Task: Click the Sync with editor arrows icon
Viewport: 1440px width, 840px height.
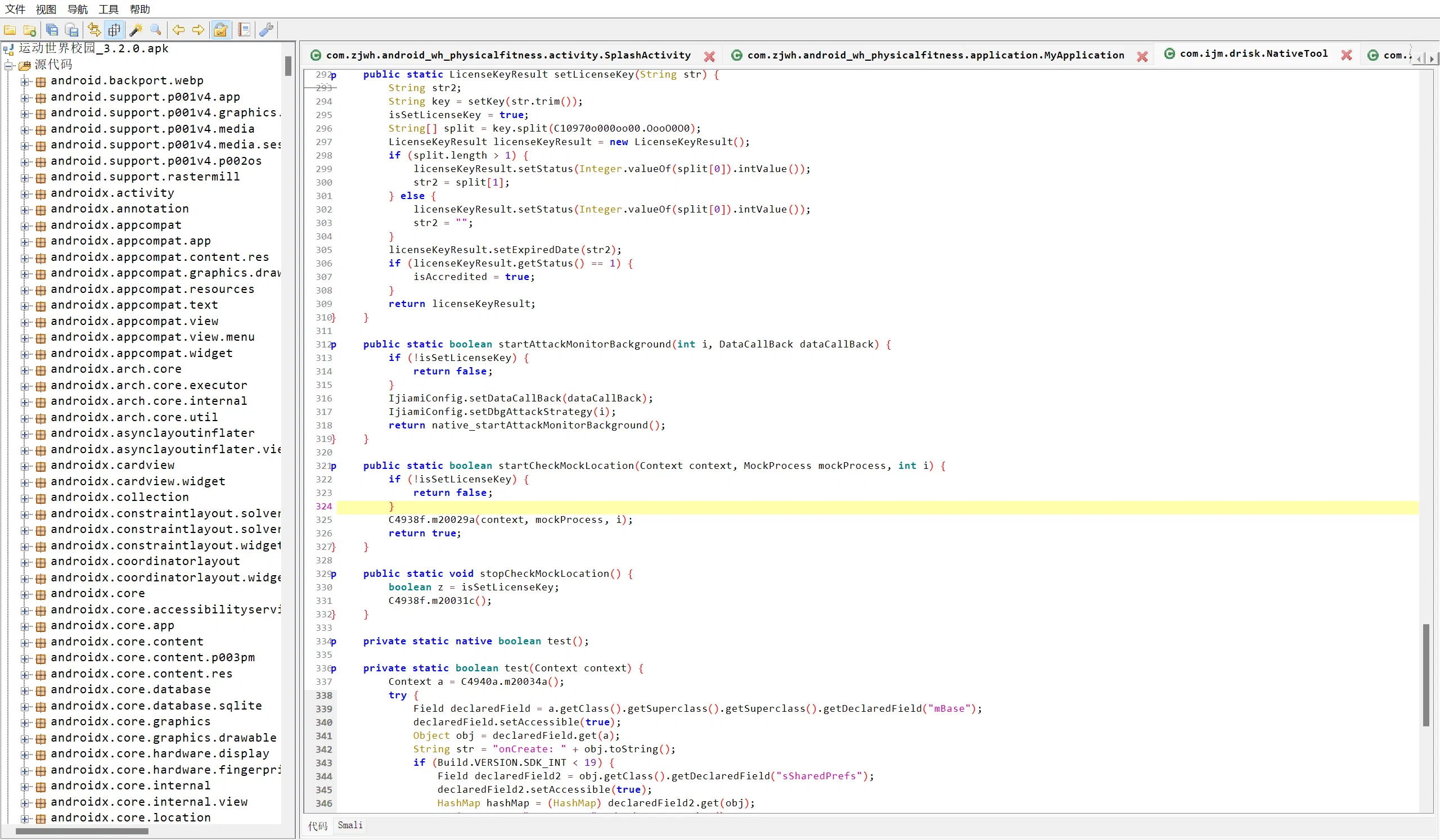Action: click(94, 30)
